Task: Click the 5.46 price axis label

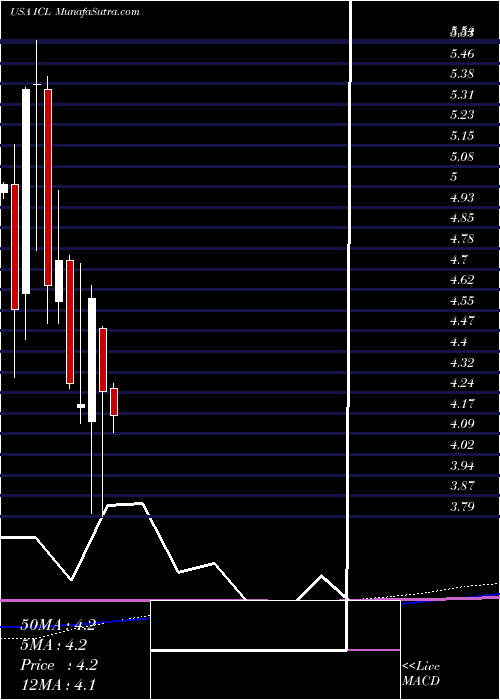Action: click(x=462, y=54)
